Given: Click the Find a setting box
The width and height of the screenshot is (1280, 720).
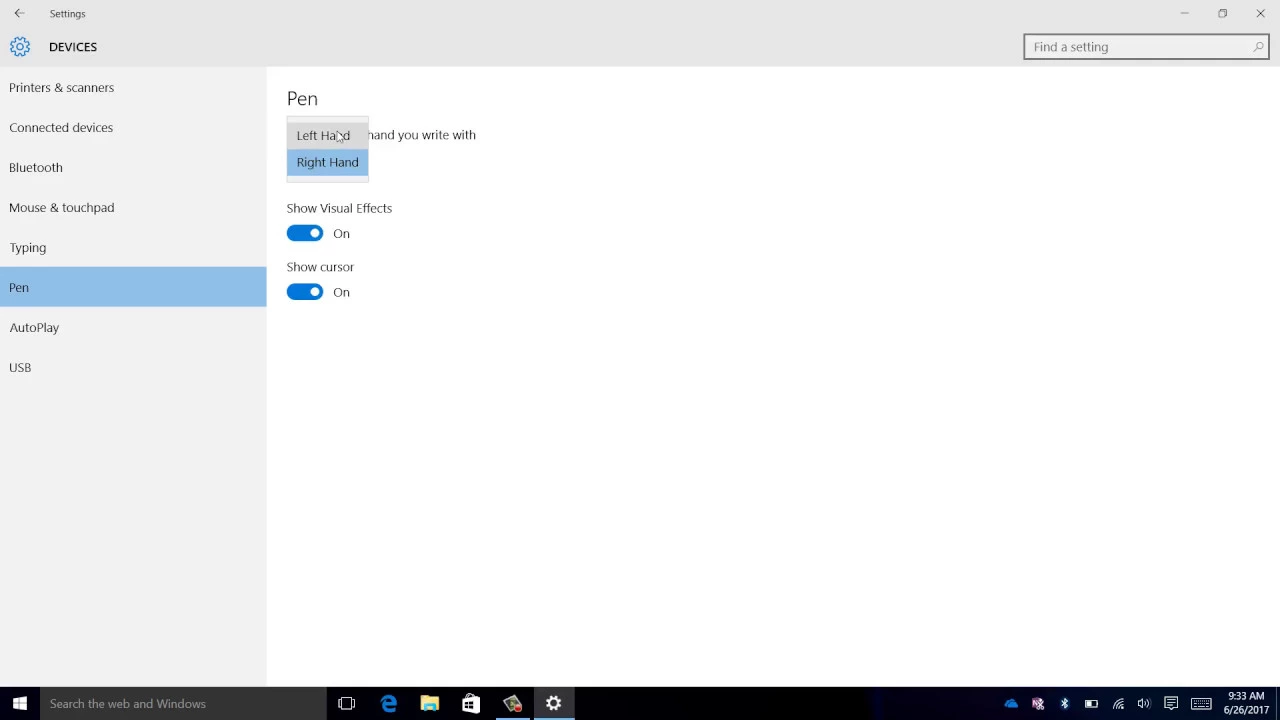Looking at the screenshot, I should pyautogui.click(x=1146, y=47).
